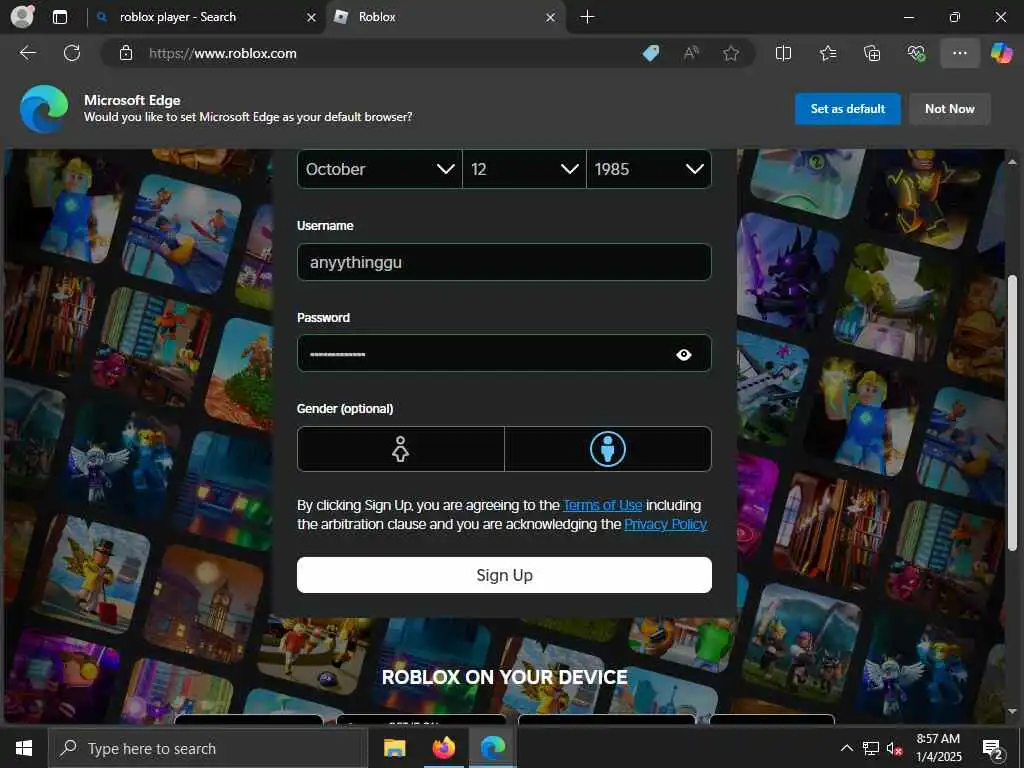This screenshot has width=1024, height=768.
Task: Open the birthday year dropdown showing 1985
Action: (648, 169)
